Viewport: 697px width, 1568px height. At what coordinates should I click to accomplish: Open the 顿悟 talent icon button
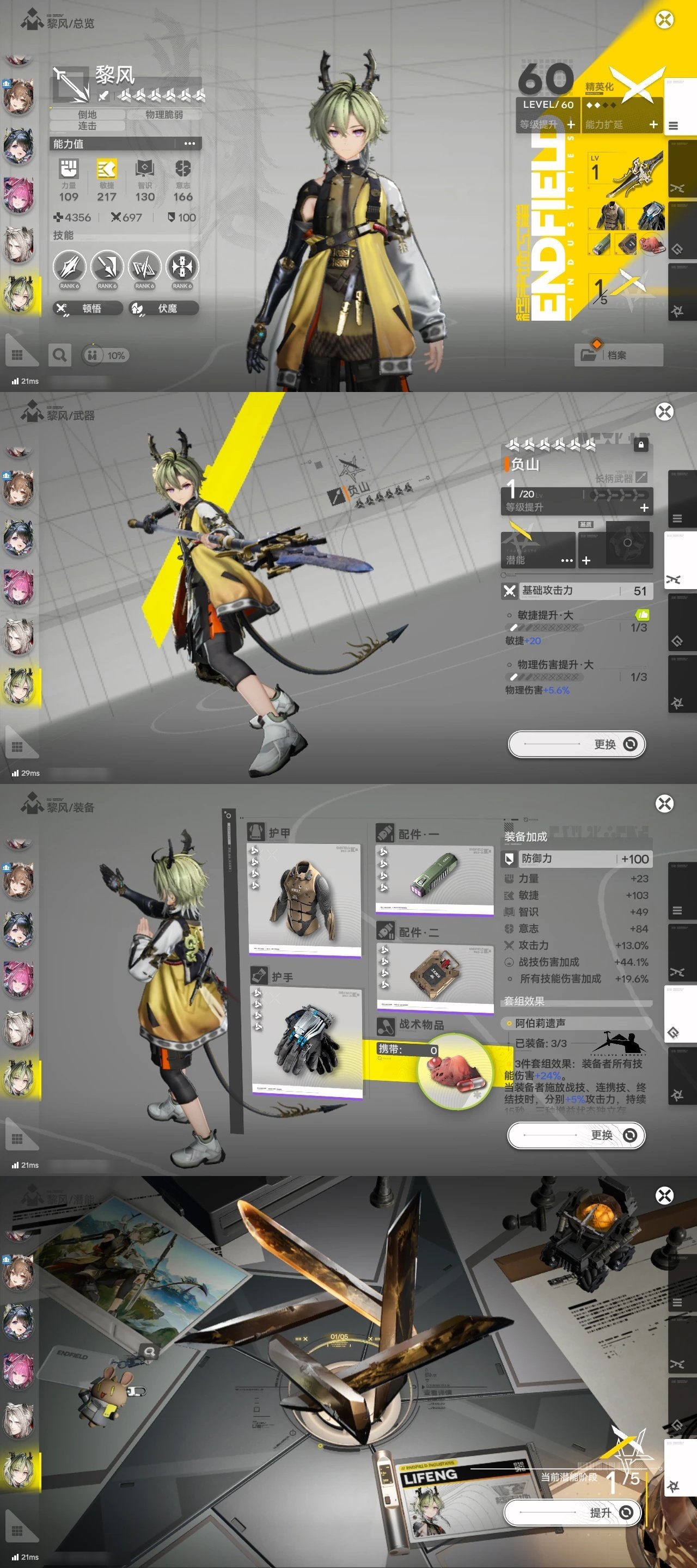62,309
